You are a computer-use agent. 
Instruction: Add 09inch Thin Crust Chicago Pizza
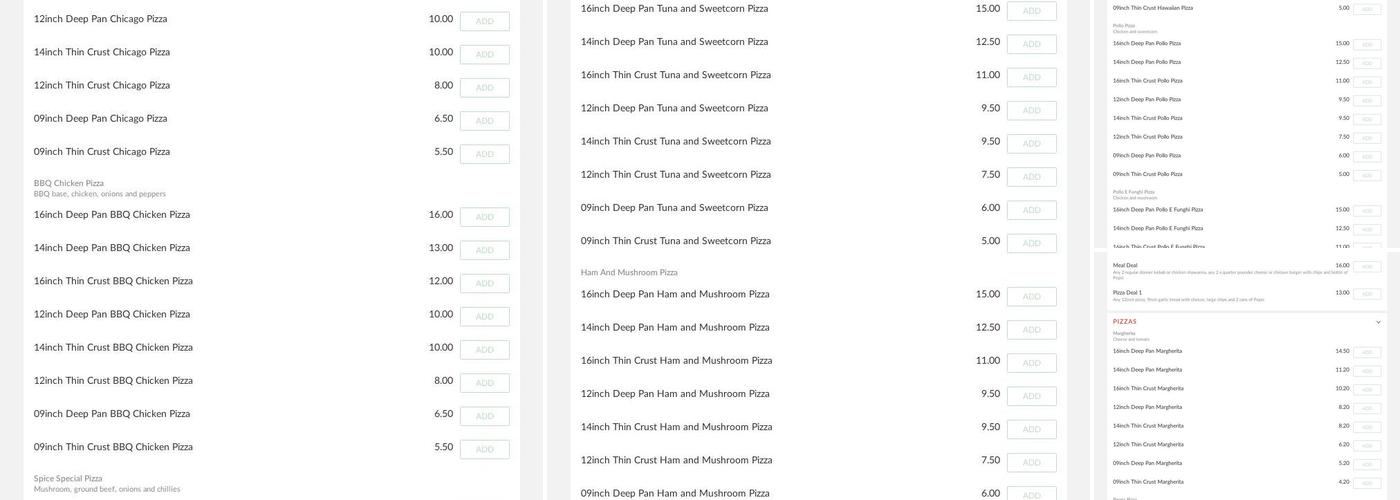coord(484,154)
